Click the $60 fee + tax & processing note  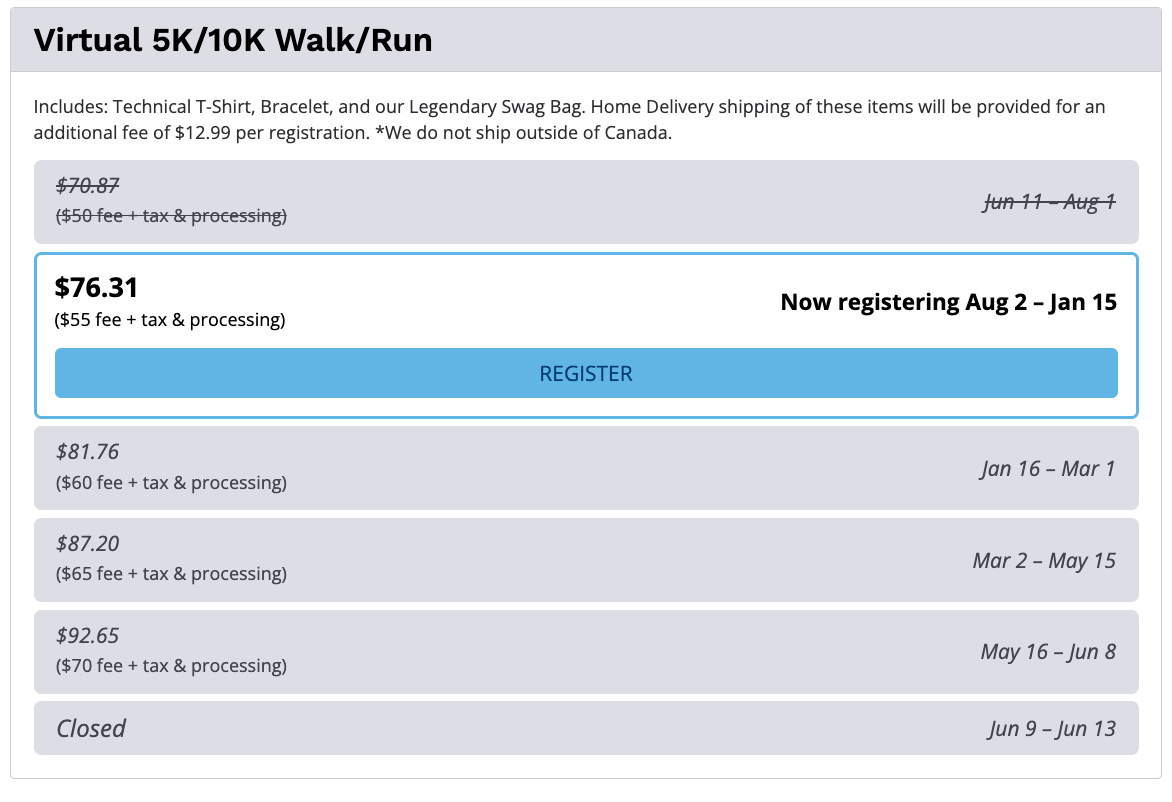(x=171, y=483)
